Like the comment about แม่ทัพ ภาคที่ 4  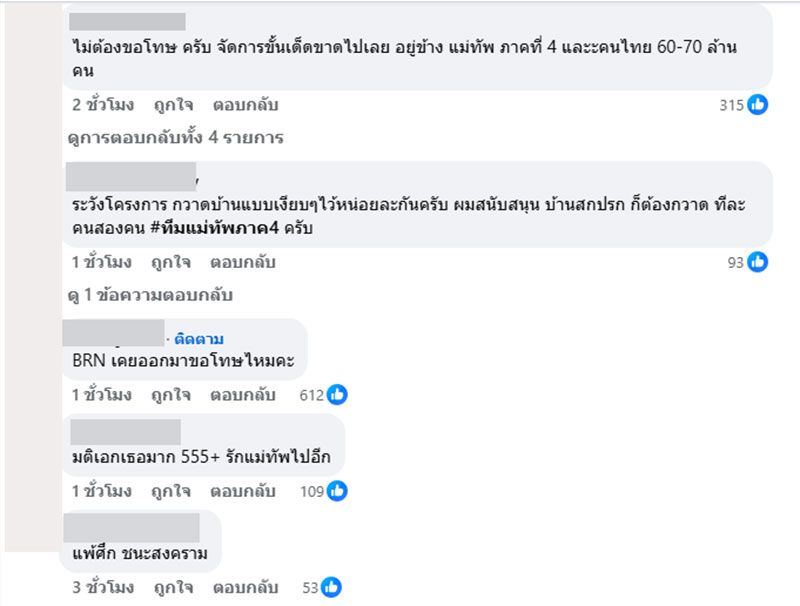point(173,105)
